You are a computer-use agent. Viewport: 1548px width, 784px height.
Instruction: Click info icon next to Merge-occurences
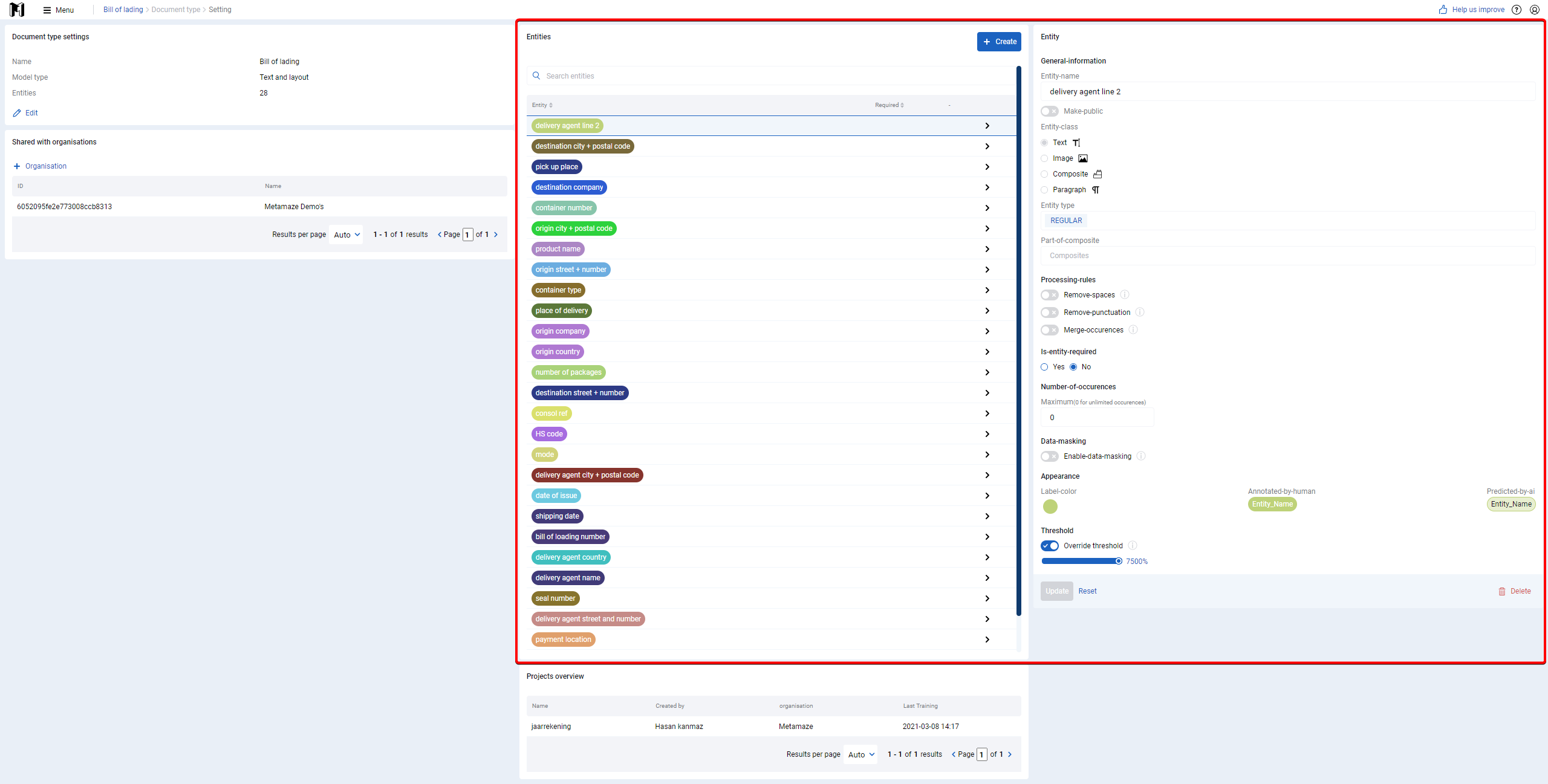point(1133,330)
